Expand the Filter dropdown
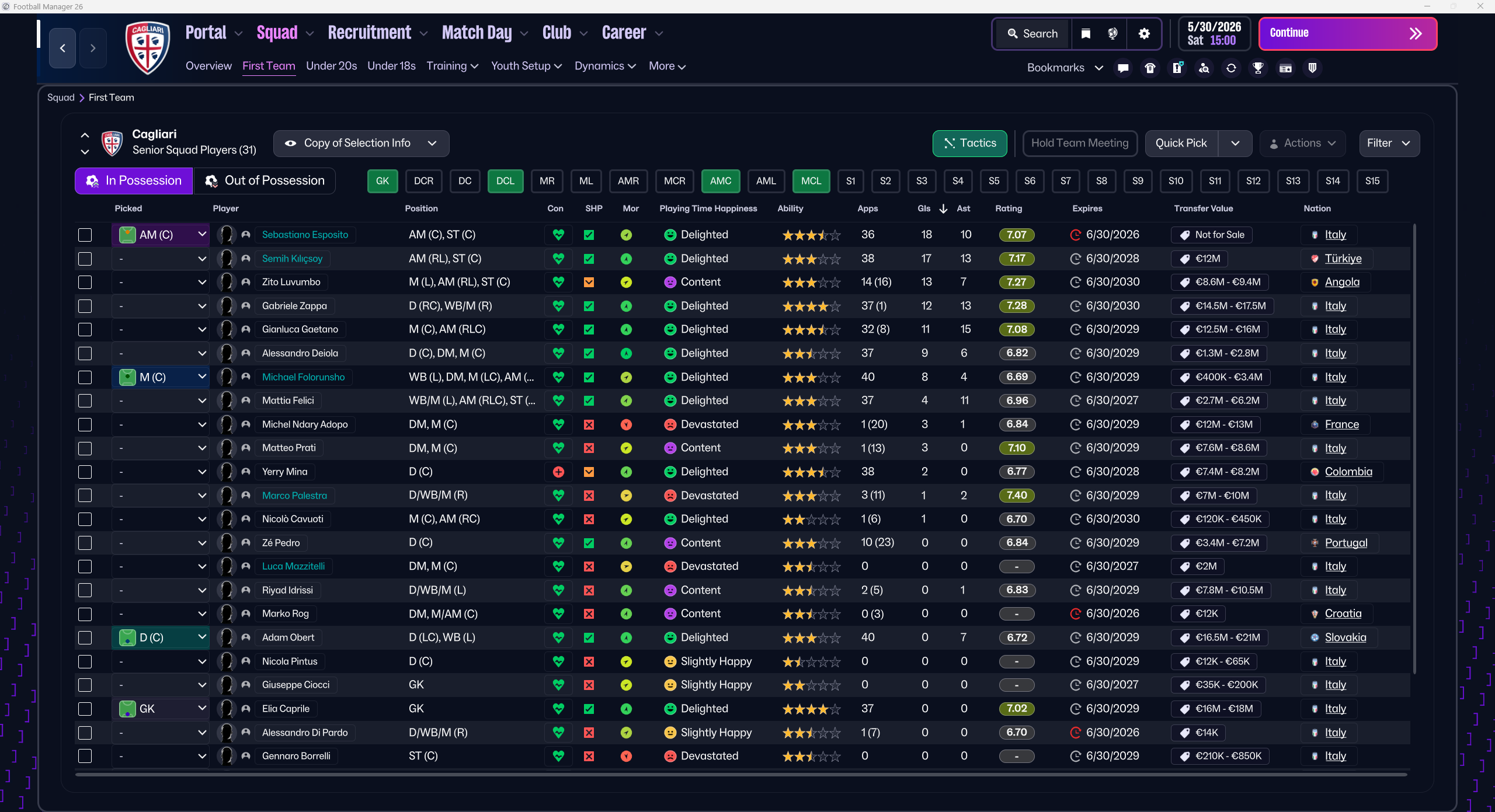The height and width of the screenshot is (812, 1495). click(x=1389, y=143)
